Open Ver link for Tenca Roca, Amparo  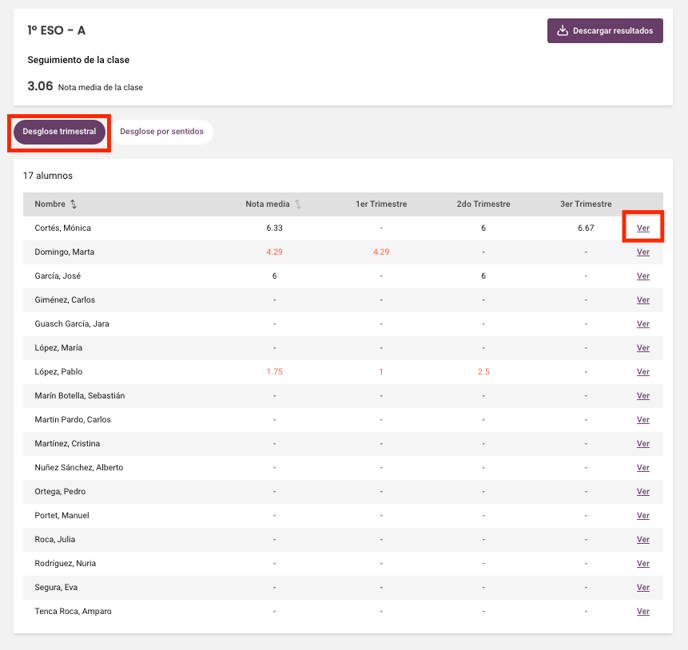[x=643, y=611]
